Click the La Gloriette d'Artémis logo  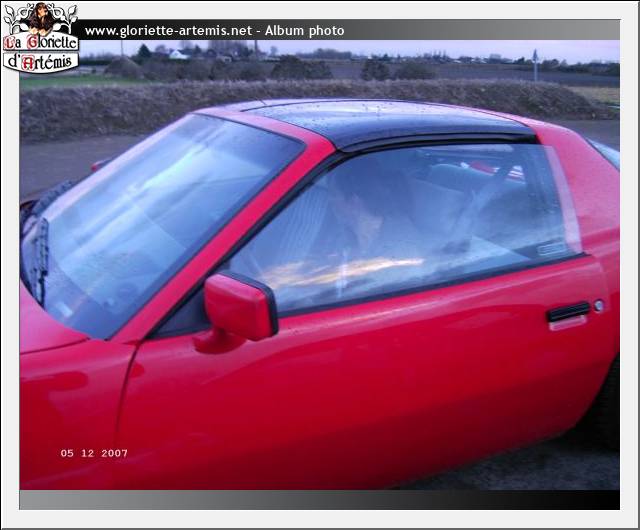pyautogui.click(x=40, y=37)
